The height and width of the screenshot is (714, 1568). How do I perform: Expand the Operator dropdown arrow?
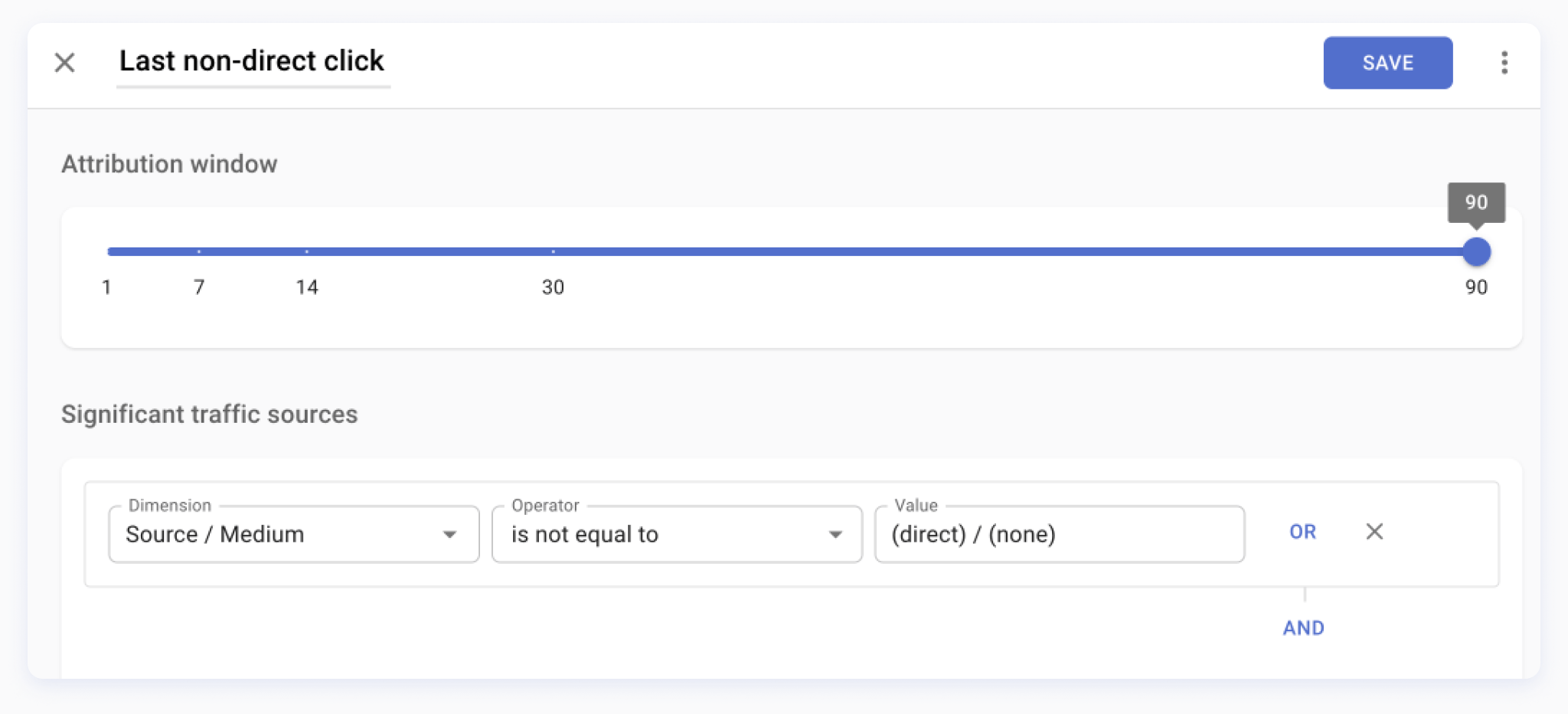835,534
